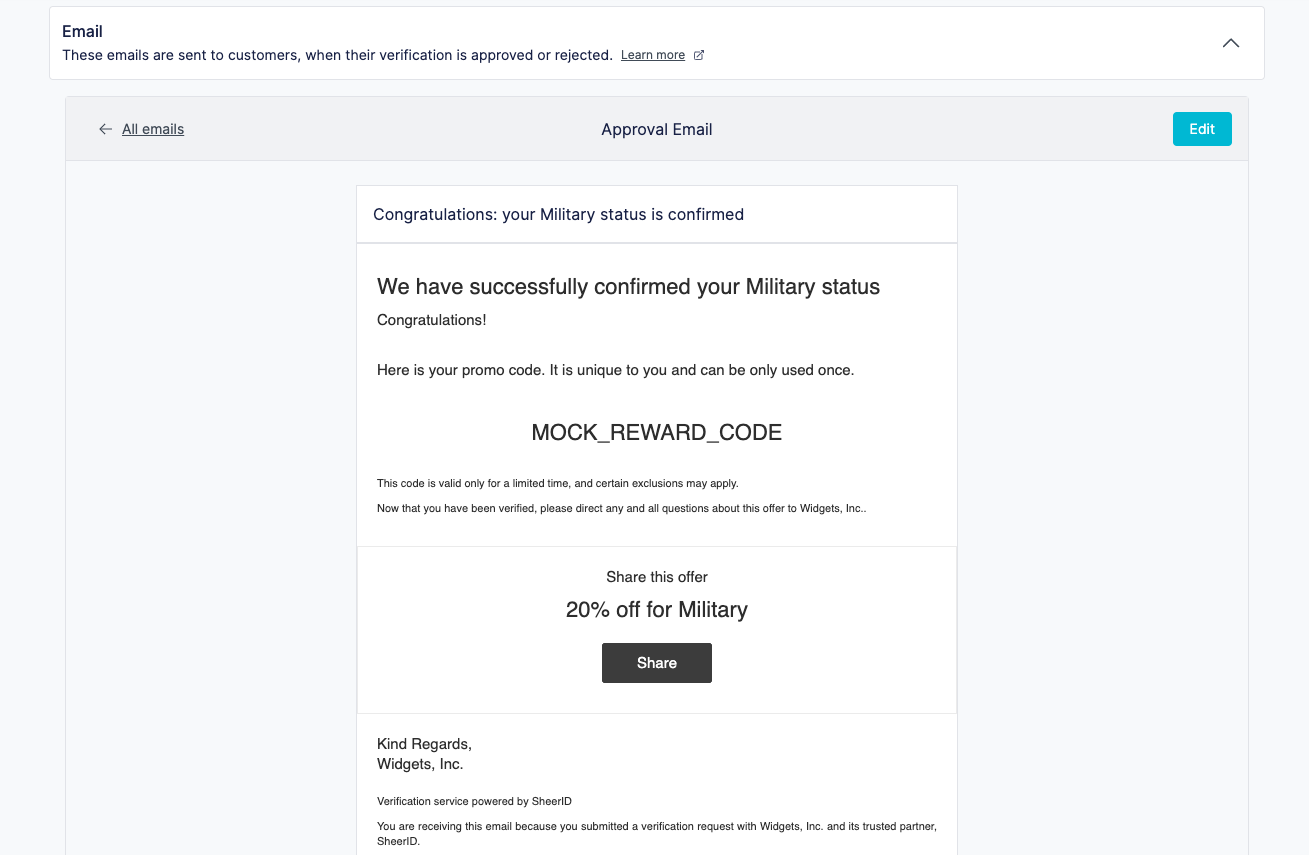Click the heading 'We have successfully confirmed'
Image resolution: width=1309 pixels, height=855 pixels.
click(628, 287)
